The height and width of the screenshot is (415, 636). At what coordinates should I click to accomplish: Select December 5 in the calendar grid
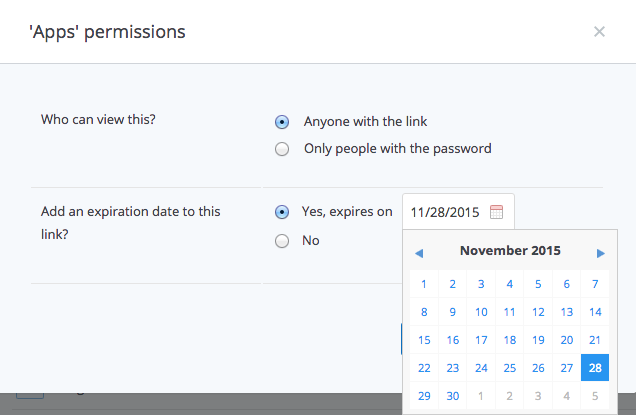click(595, 396)
